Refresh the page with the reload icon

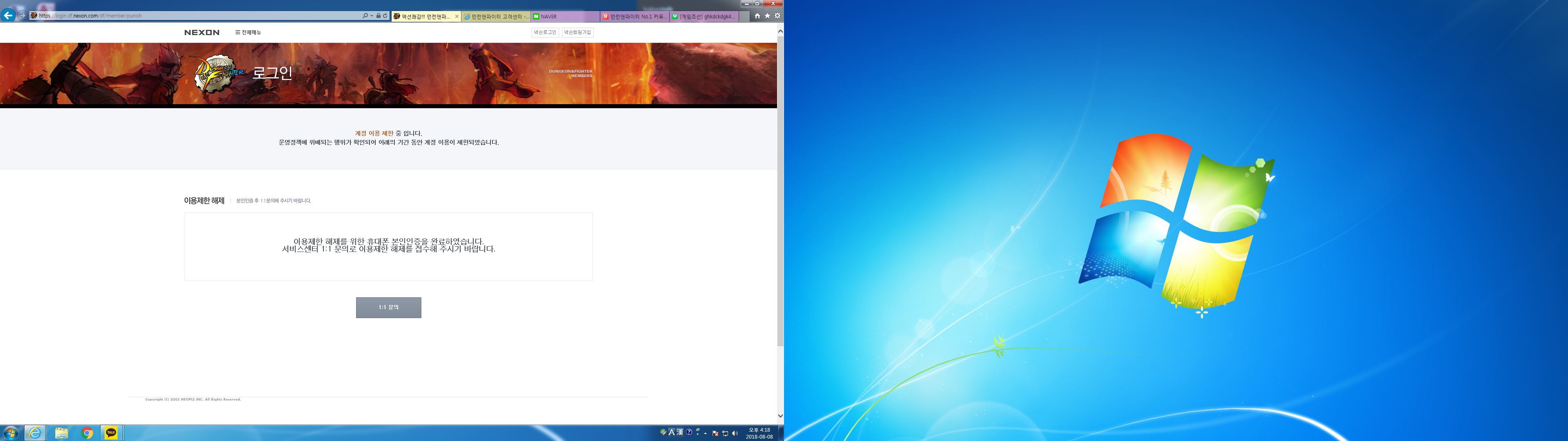(385, 16)
